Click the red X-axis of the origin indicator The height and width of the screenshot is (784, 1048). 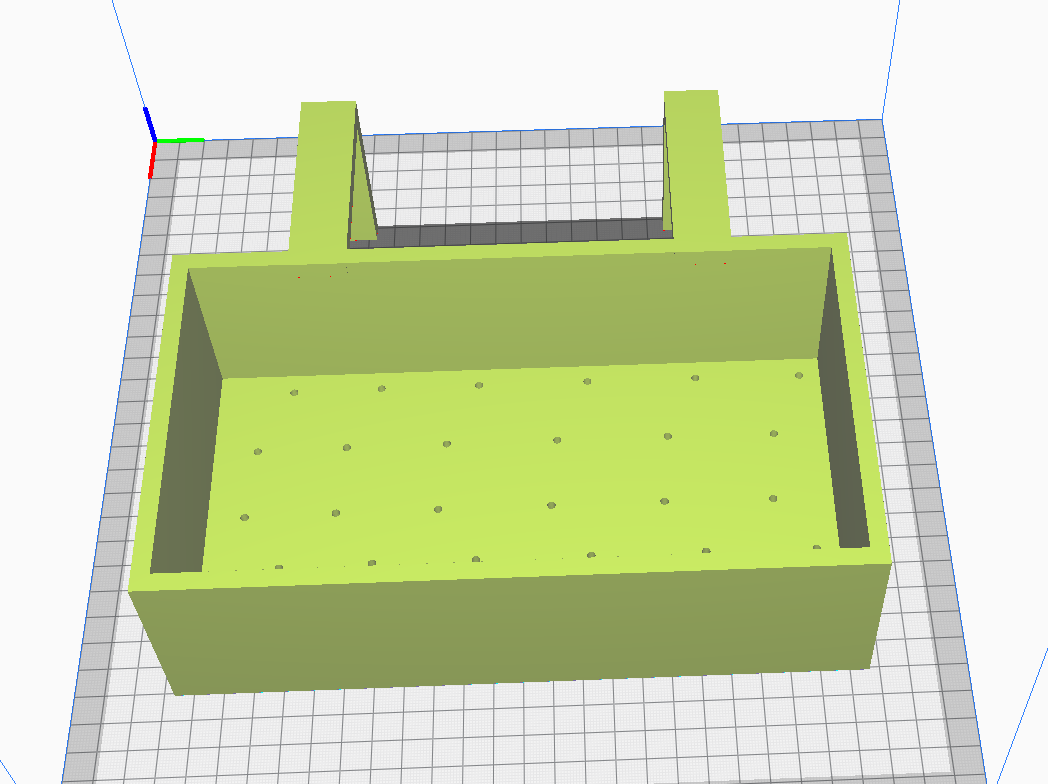[x=151, y=158]
